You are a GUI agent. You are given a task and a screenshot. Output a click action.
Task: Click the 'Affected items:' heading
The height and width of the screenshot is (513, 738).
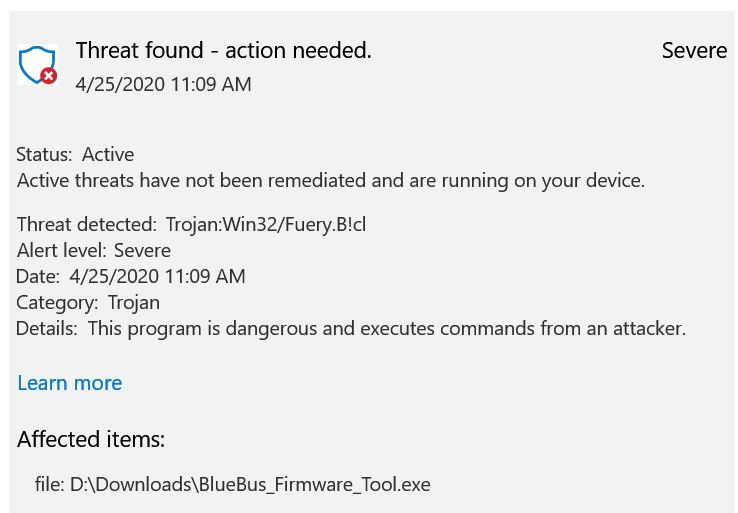click(x=91, y=439)
